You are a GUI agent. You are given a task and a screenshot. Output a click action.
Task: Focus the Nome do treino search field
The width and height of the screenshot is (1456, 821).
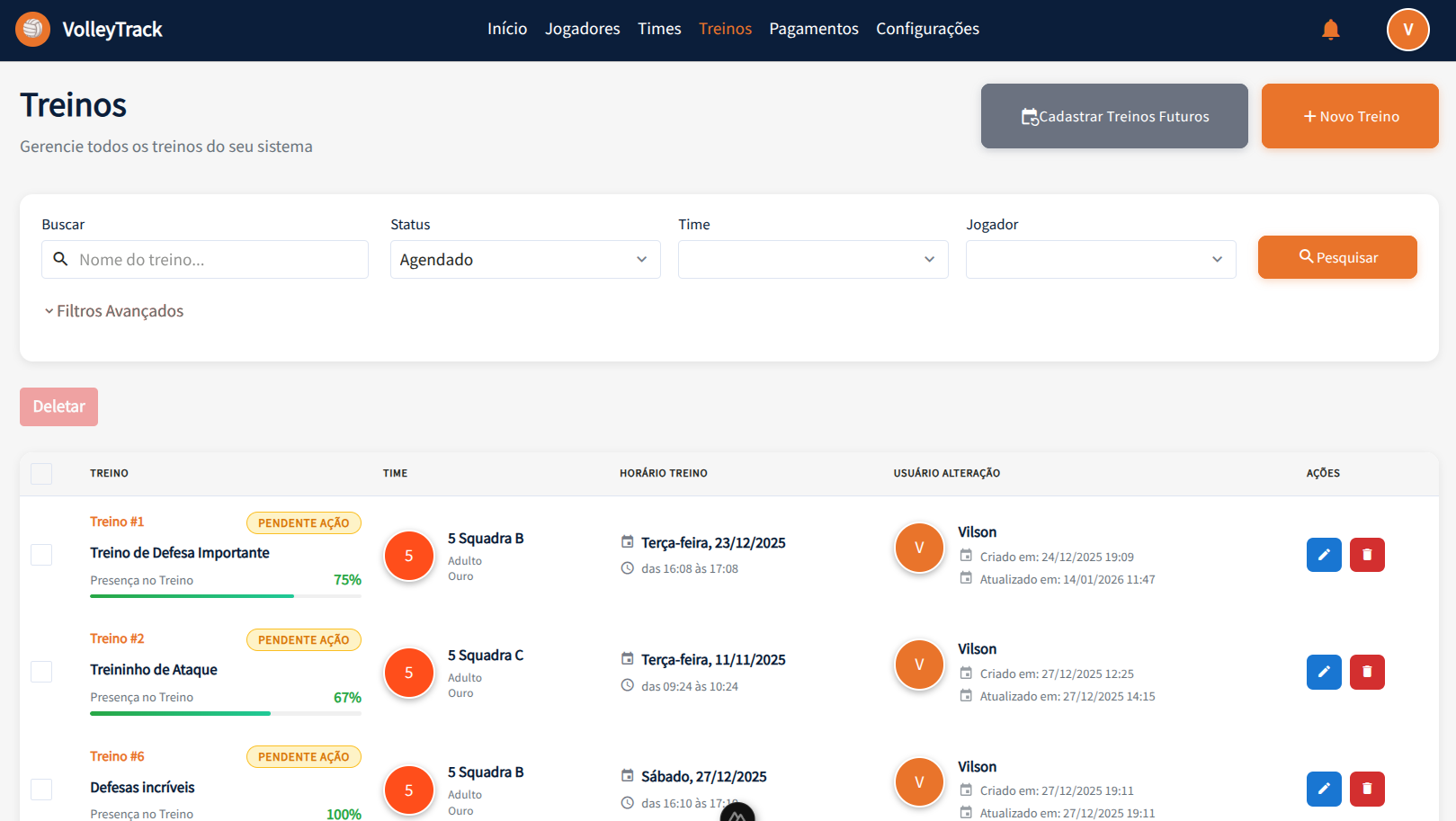pyautogui.click(x=216, y=260)
